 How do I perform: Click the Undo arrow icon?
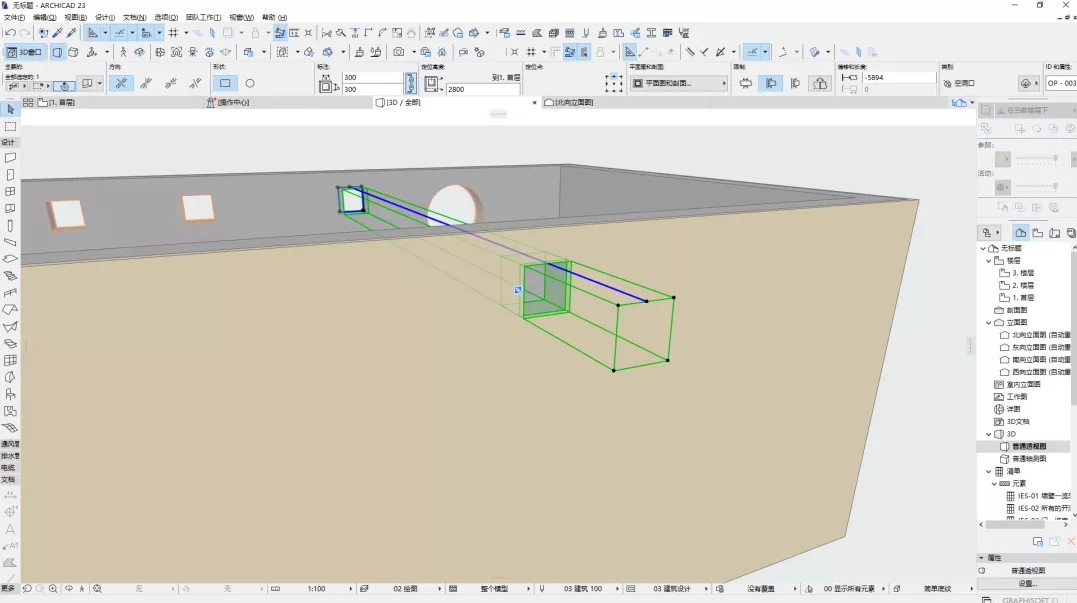10,33
